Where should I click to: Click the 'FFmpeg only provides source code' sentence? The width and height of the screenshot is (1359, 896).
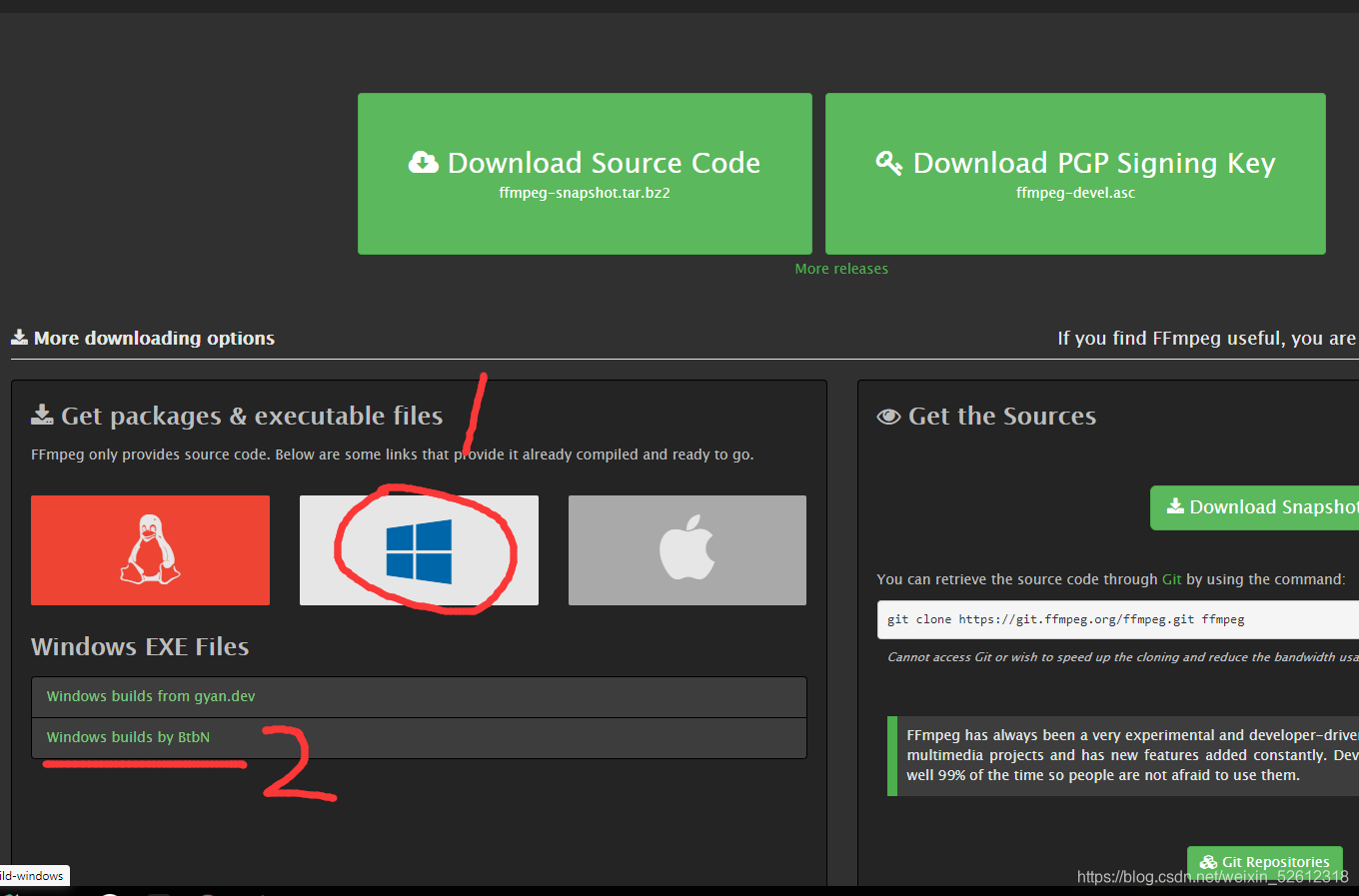click(393, 454)
